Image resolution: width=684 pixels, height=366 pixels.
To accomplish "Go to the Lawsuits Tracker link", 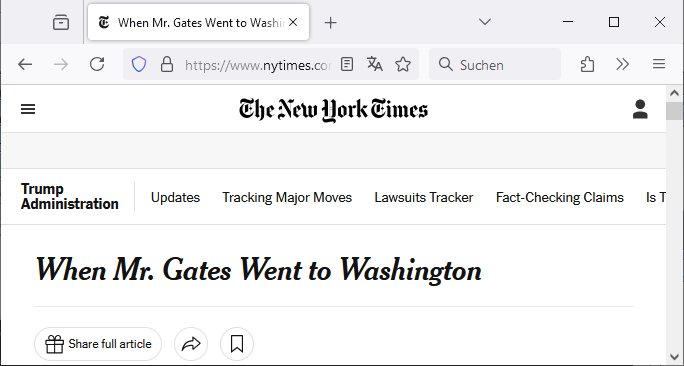I will coord(424,198).
